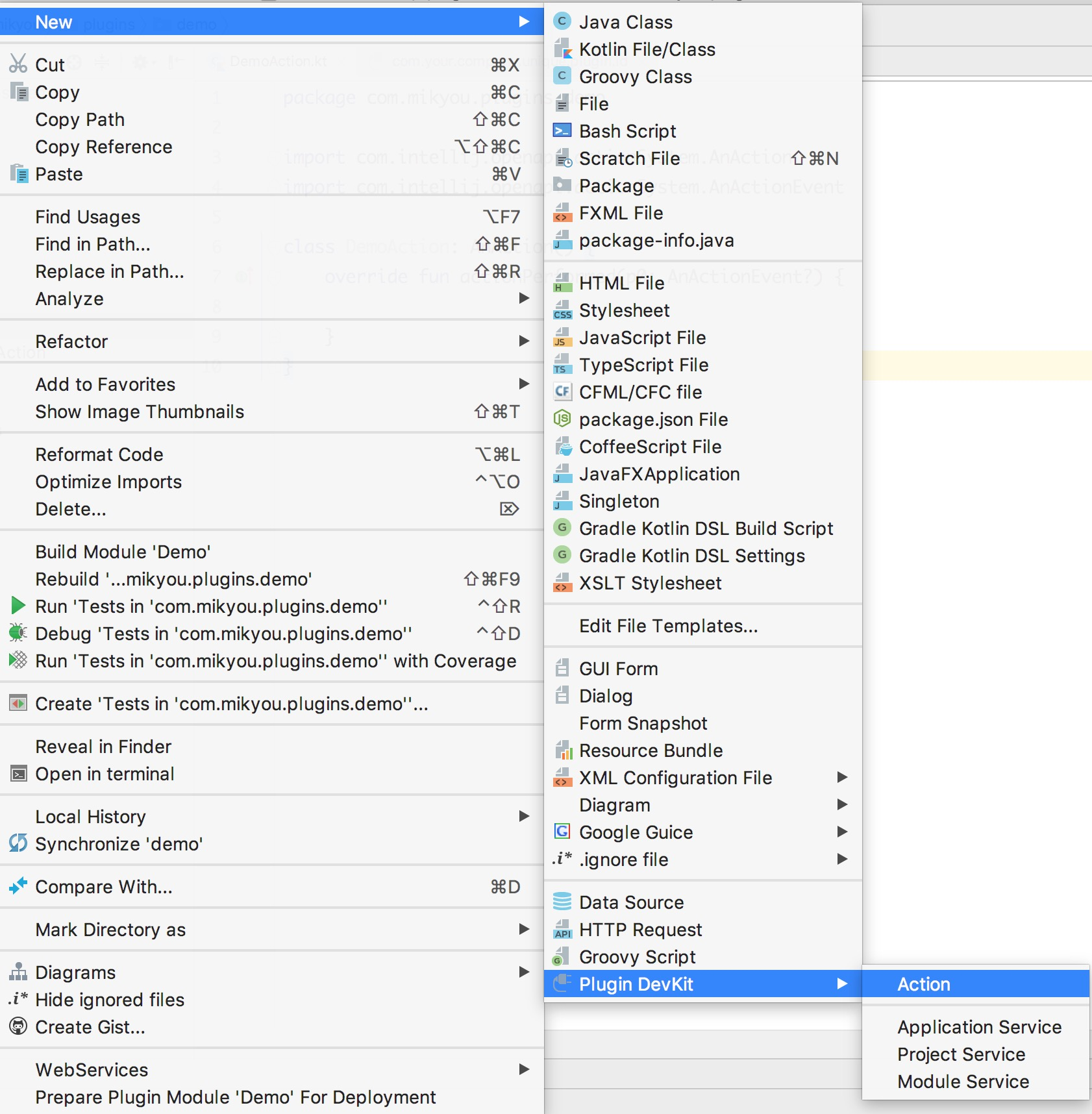Expand the XML Configuration File submenu
Viewport: 1092px width, 1114px height.
click(x=842, y=778)
